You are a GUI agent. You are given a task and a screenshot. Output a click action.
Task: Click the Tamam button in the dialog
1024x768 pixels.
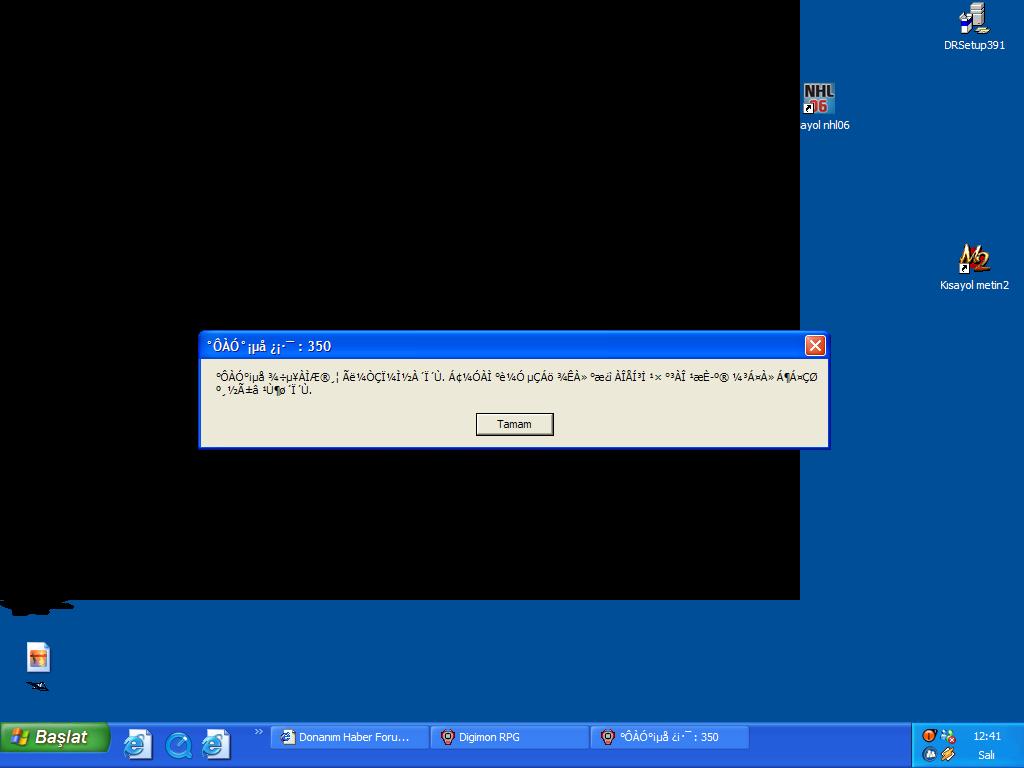[514, 424]
